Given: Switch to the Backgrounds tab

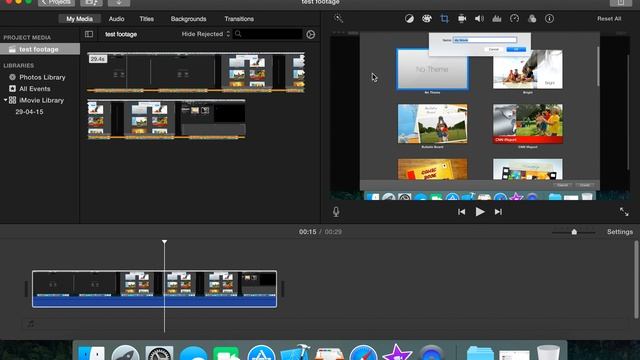Looking at the screenshot, I should (x=189, y=19).
